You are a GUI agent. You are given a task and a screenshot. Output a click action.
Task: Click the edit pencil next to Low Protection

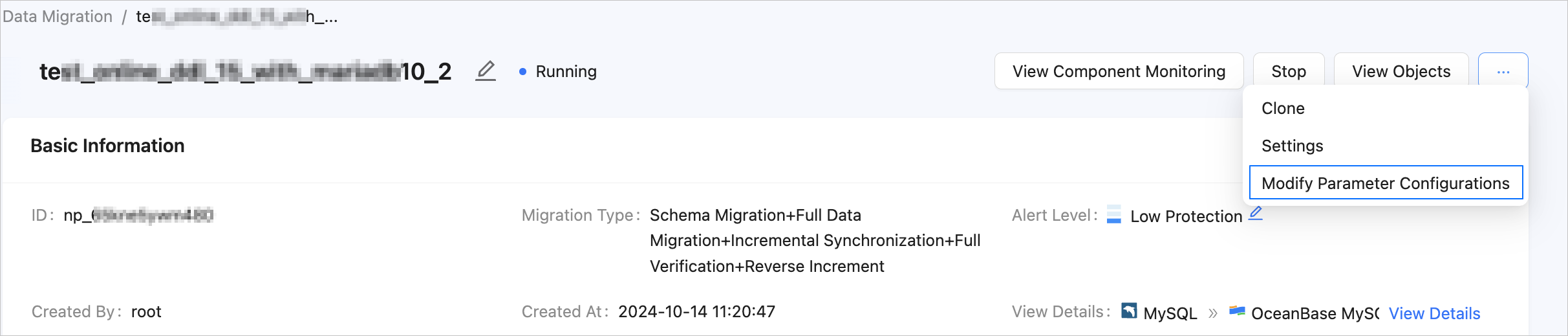click(1256, 213)
